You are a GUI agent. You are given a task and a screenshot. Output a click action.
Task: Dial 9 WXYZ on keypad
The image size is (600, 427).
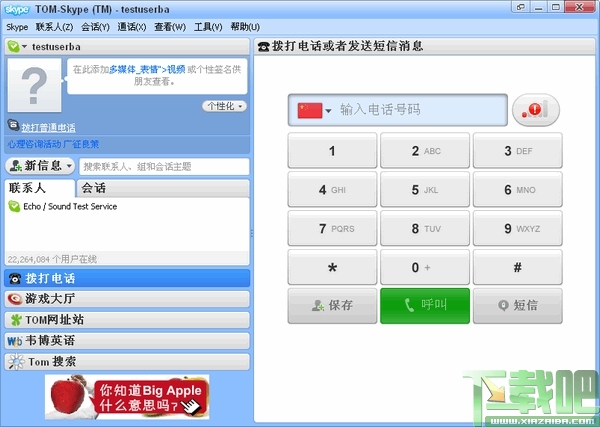517,228
